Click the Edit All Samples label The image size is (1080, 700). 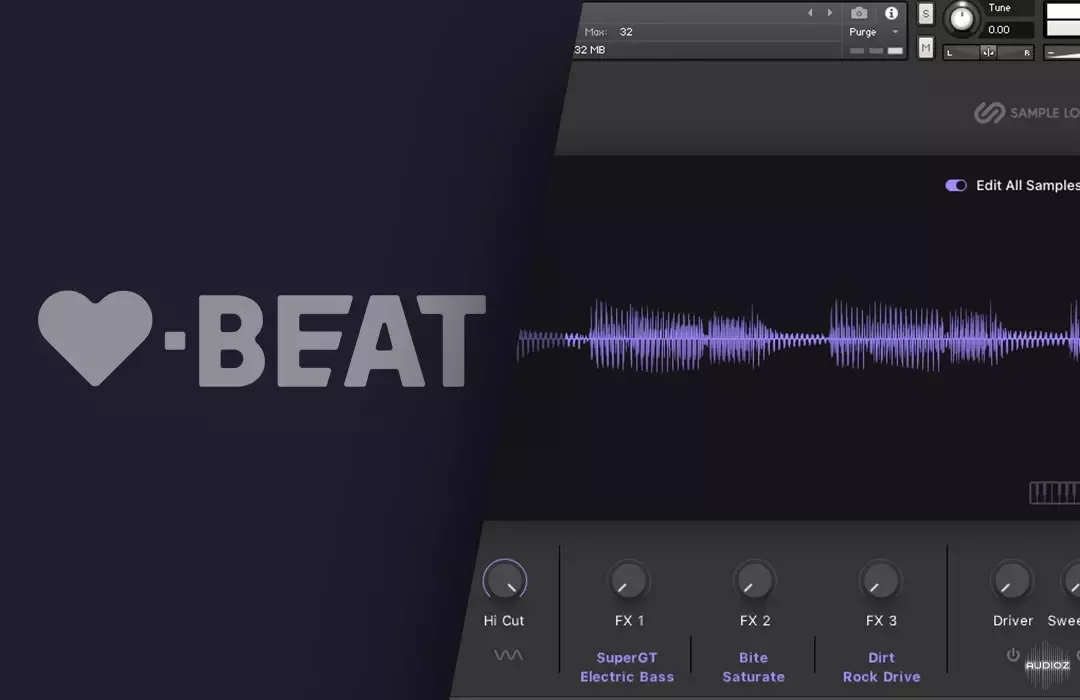(x=1028, y=185)
